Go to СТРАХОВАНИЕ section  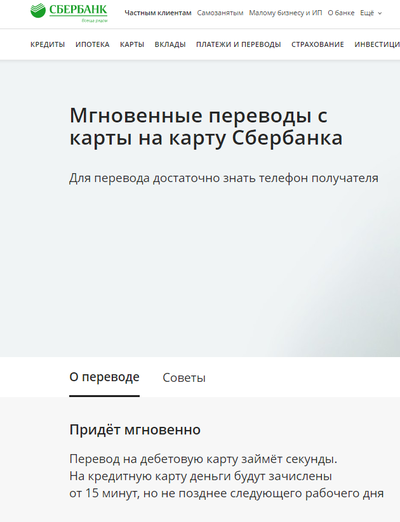[x=318, y=44]
